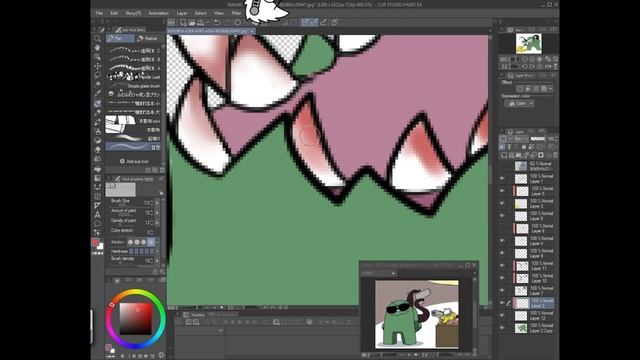Screen dimensions: 640x360
Task: Hide Layer 12 with its eye icon
Action: pyautogui.click(x=502, y=316)
